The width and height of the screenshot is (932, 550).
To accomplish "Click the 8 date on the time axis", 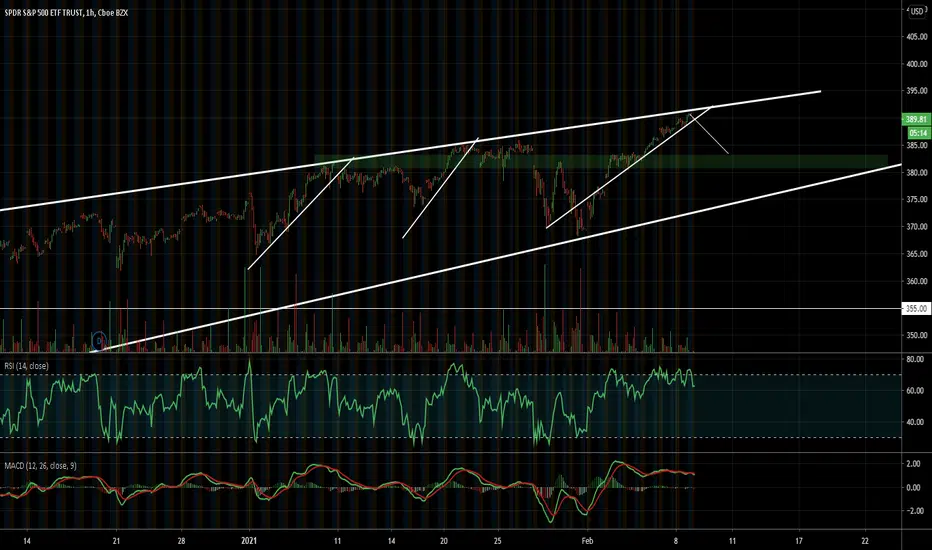I will 676,541.
